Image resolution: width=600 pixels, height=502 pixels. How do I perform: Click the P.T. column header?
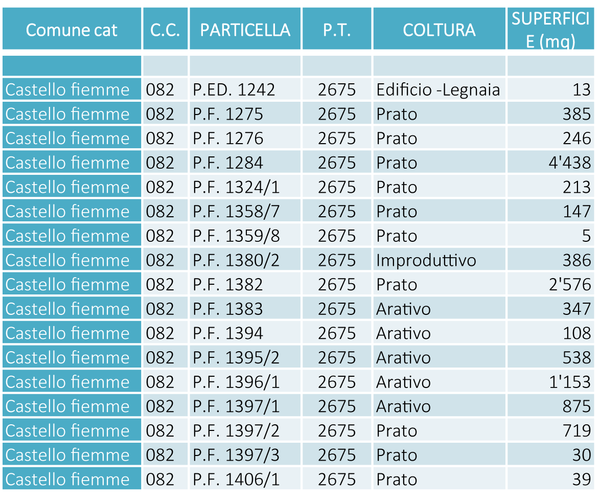click(337, 29)
